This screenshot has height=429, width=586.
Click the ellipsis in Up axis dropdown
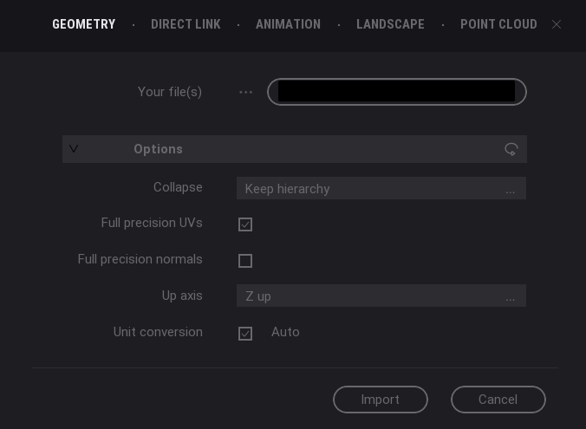pyautogui.click(x=510, y=299)
